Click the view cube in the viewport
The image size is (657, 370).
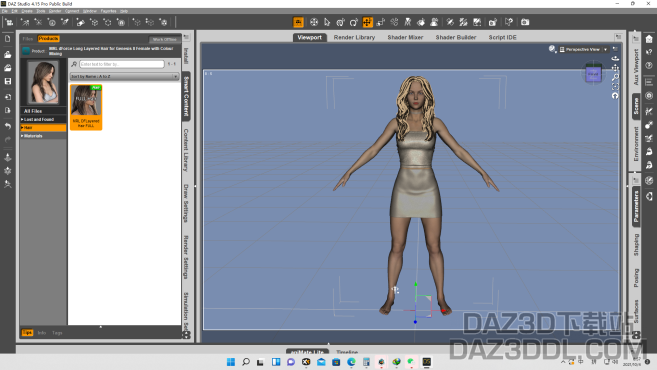pos(593,74)
